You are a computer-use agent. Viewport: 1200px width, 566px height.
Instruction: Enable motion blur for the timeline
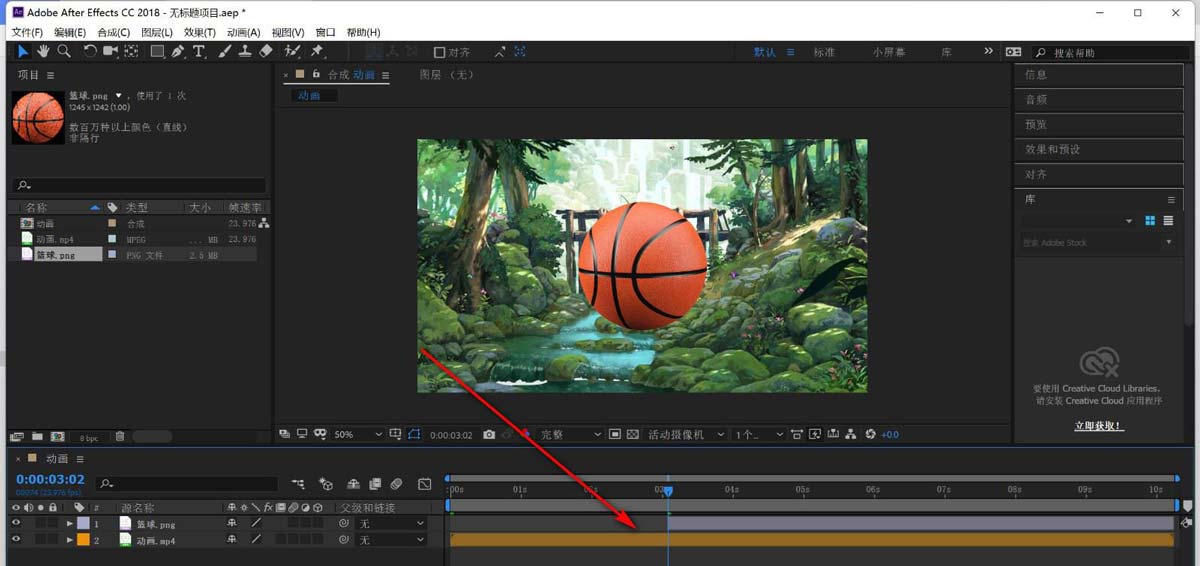[396, 484]
